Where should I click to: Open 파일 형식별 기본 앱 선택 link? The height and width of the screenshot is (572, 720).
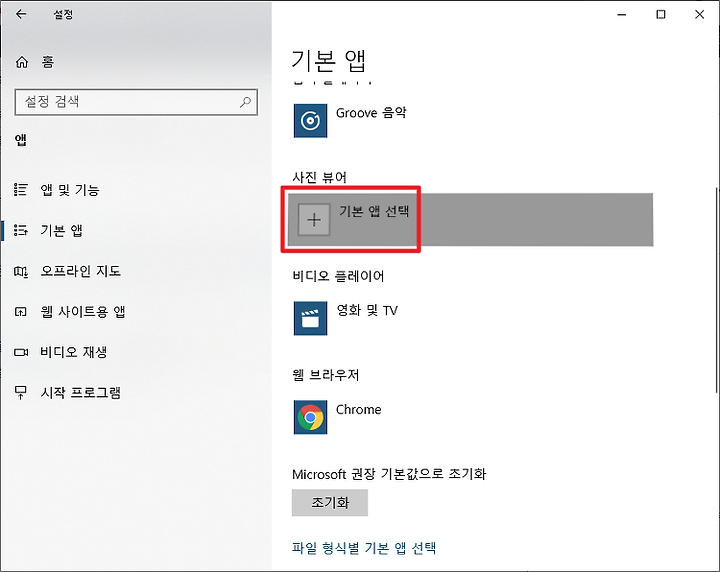coord(364,548)
